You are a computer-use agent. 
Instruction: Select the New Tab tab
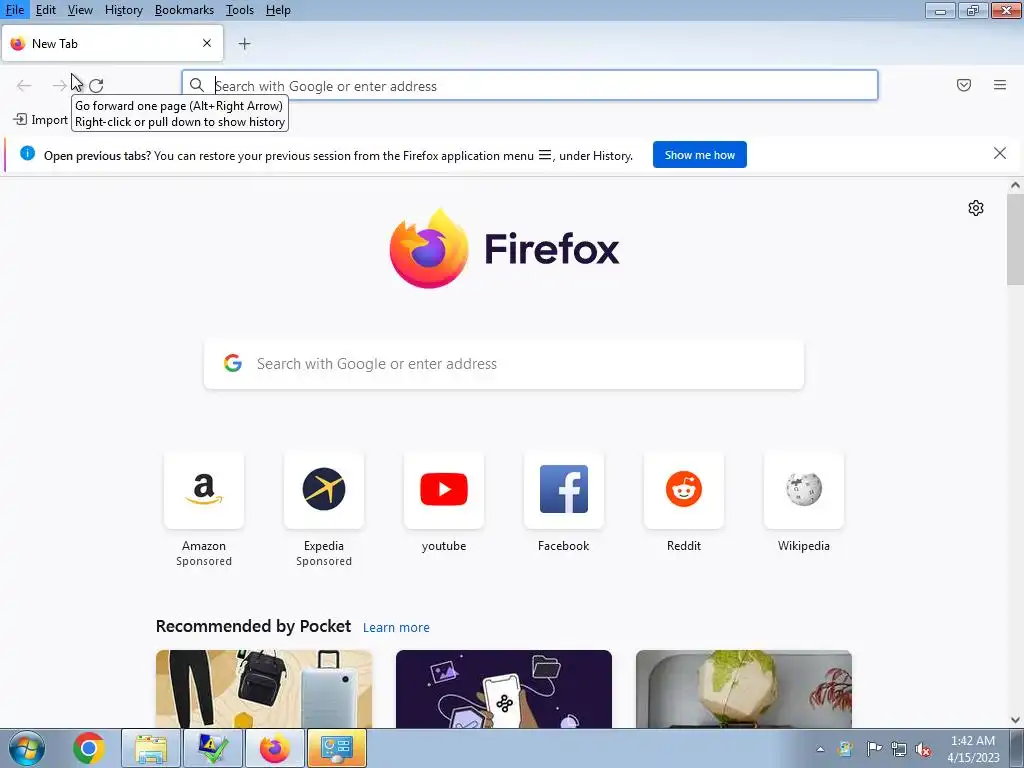(112, 43)
